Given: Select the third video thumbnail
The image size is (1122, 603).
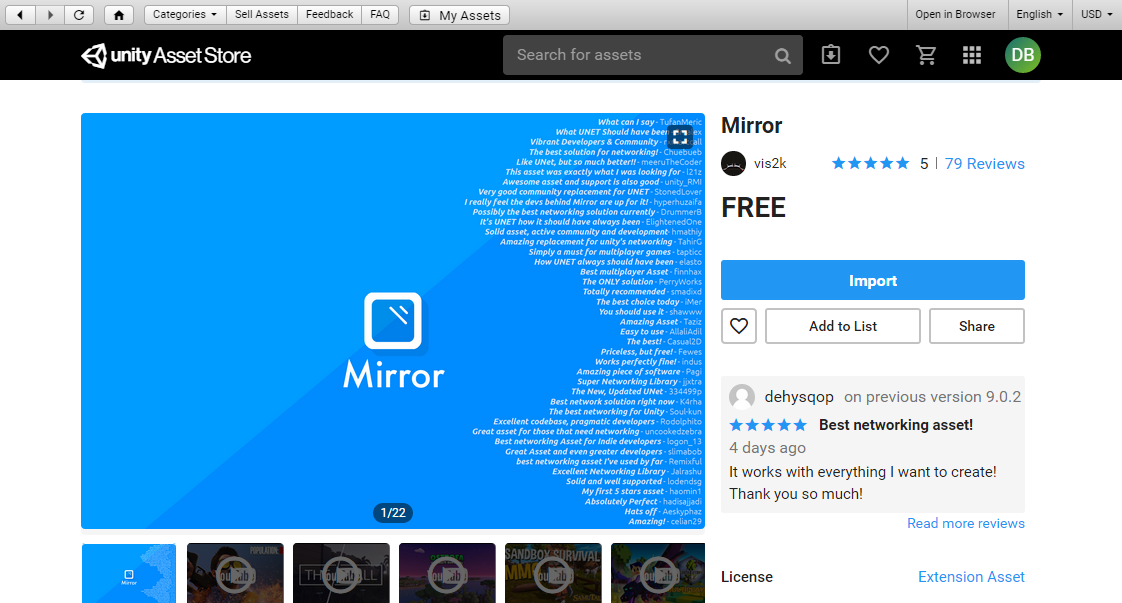Looking at the screenshot, I should (x=341, y=573).
